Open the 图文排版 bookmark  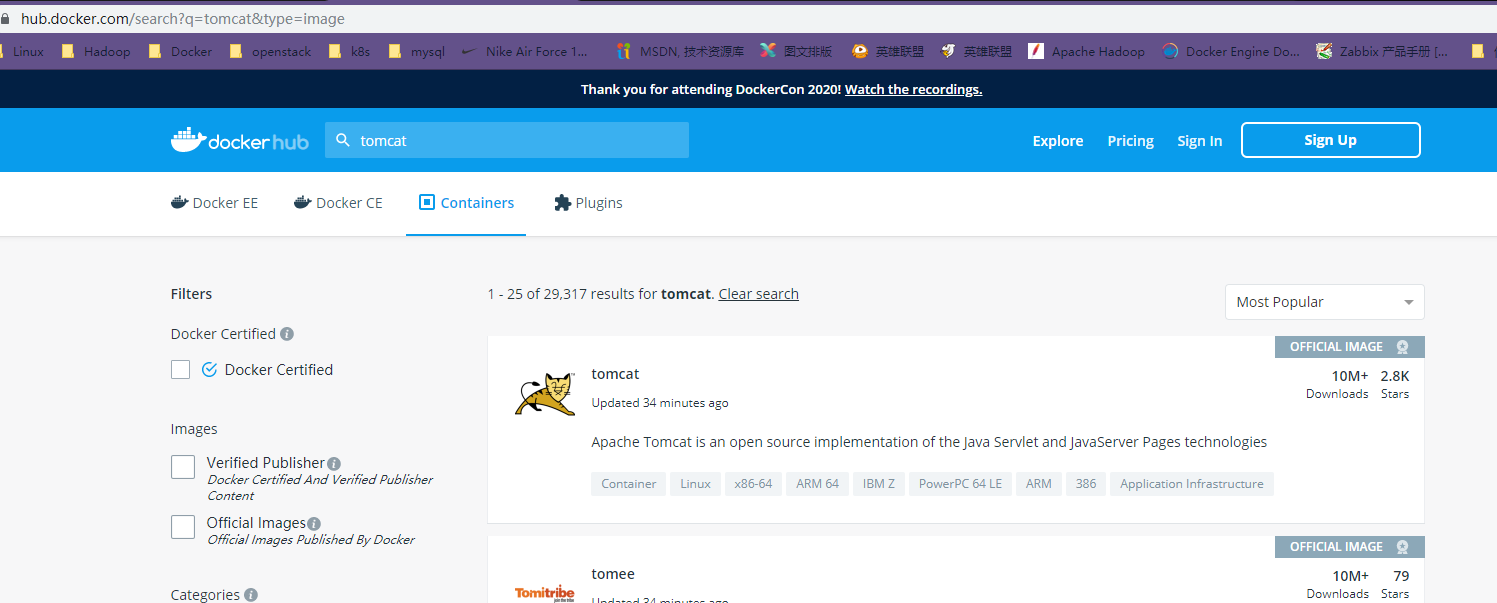tap(796, 51)
